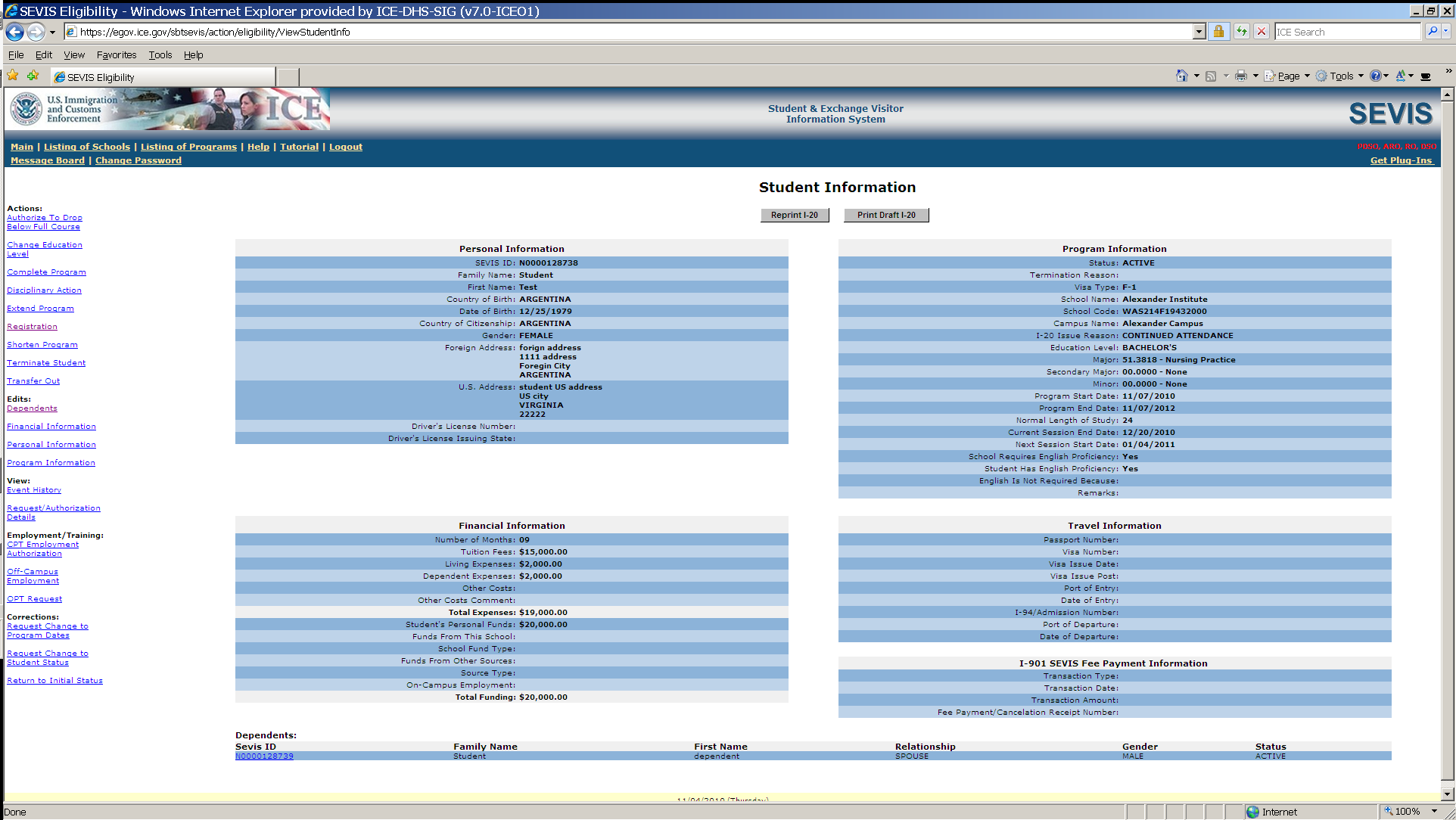Image resolution: width=1456 pixels, height=820 pixels.
Task: Click the Favorites Center star icon
Action: tap(13, 76)
